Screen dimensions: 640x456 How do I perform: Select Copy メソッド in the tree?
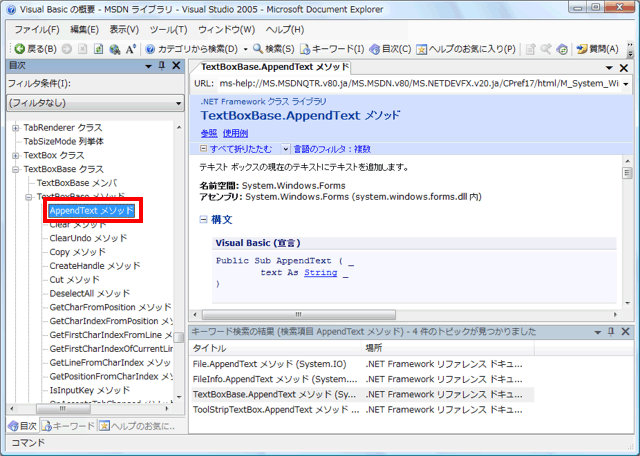(77, 252)
